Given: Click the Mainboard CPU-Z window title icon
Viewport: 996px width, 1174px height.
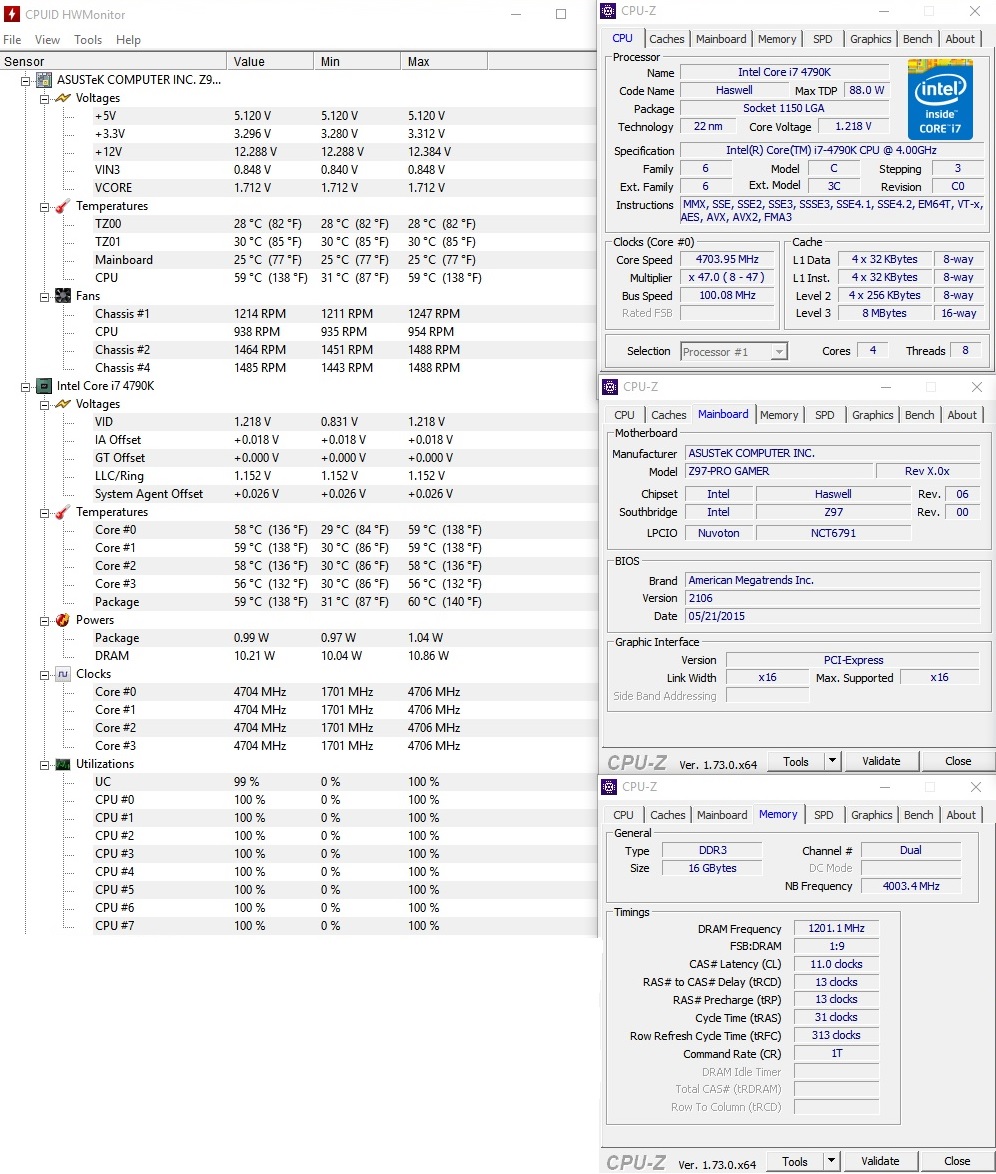Looking at the screenshot, I should point(610,387).
